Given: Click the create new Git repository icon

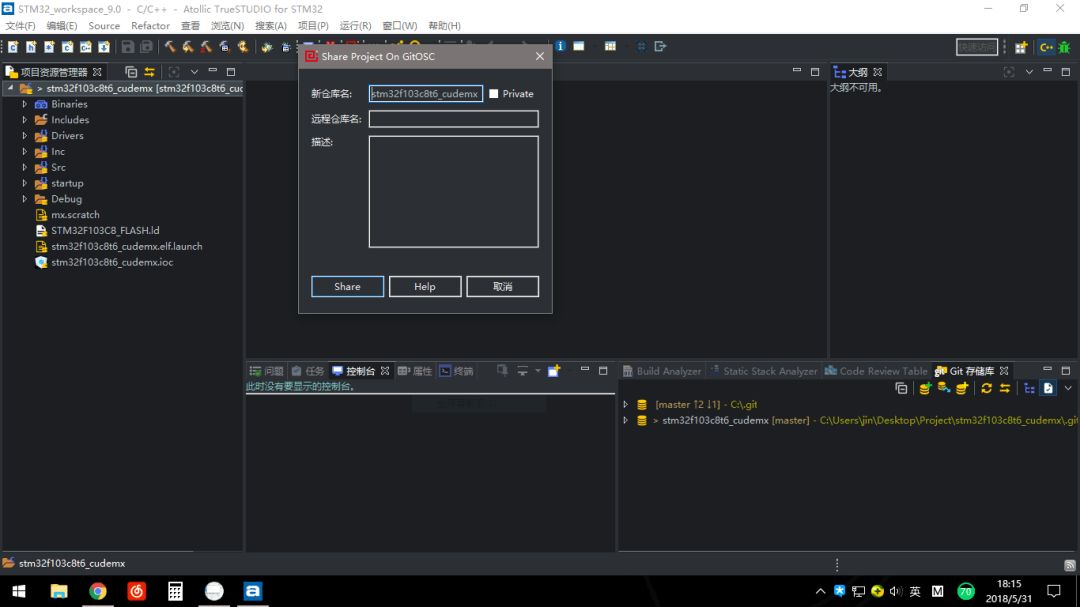Looking at the screenshot, I should [962, 388].
